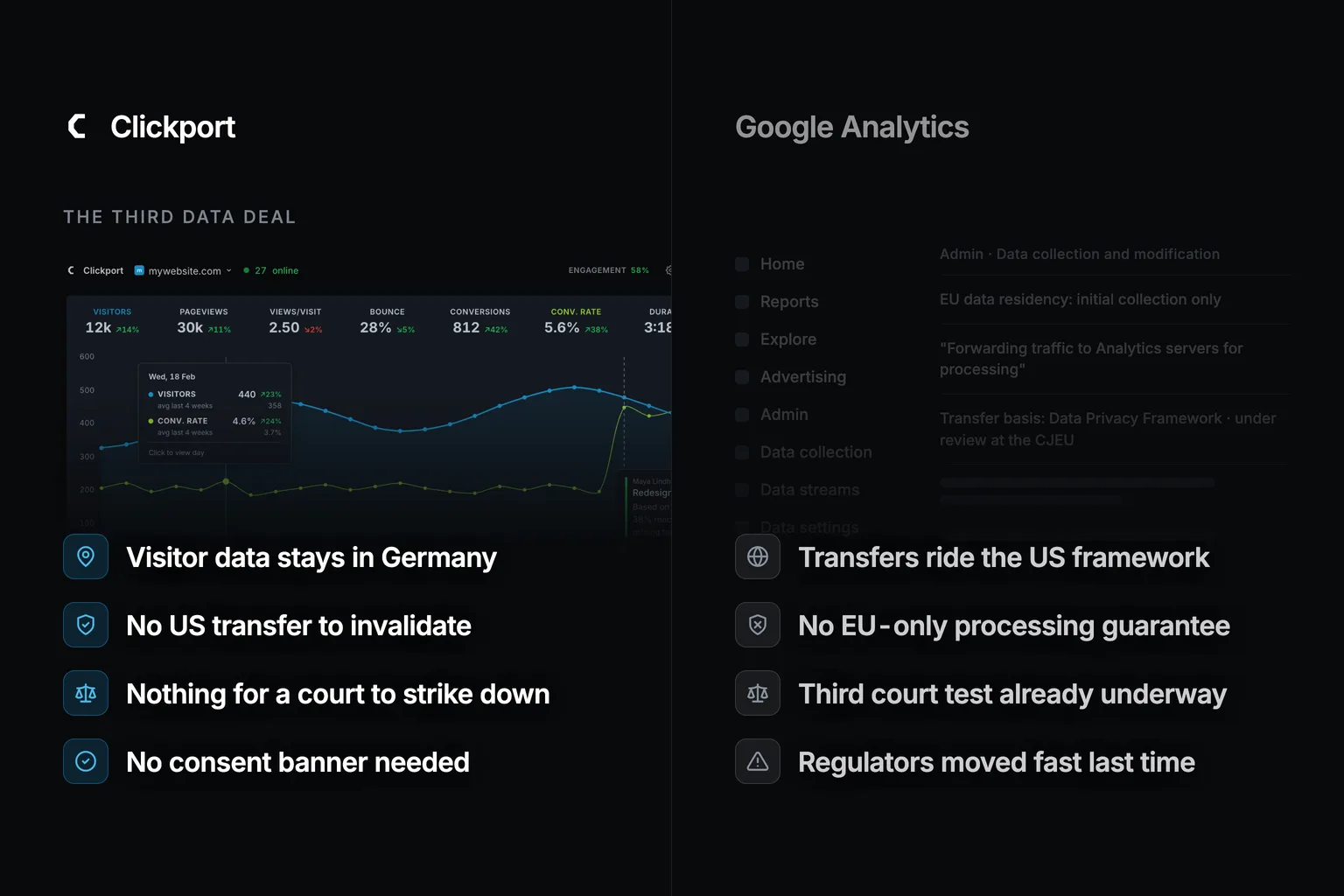The width and height of the screenshot is (1344, 896).
Task: Select the Duration 3:18 metric tab
Action: 657,321
